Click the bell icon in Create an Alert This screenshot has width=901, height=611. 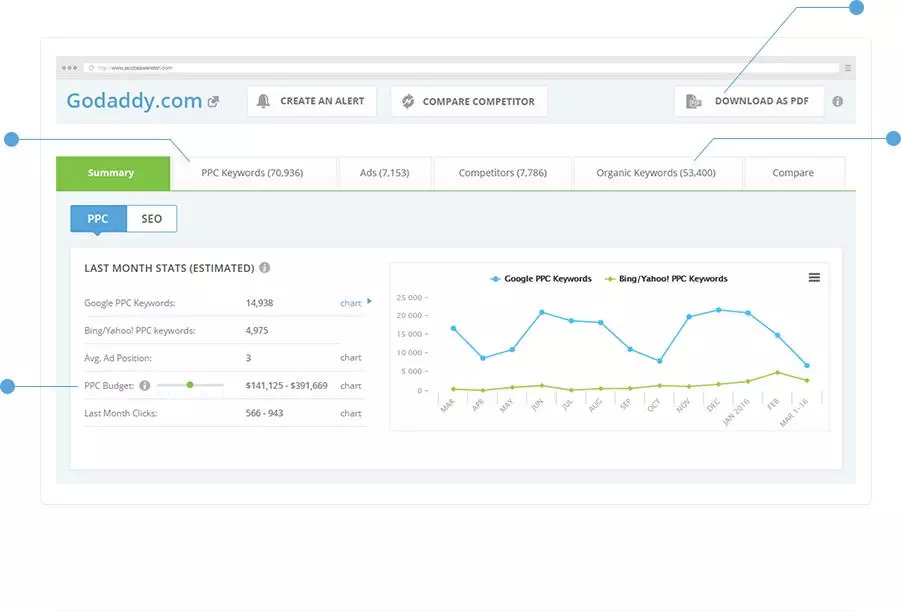tap(264, 101)
